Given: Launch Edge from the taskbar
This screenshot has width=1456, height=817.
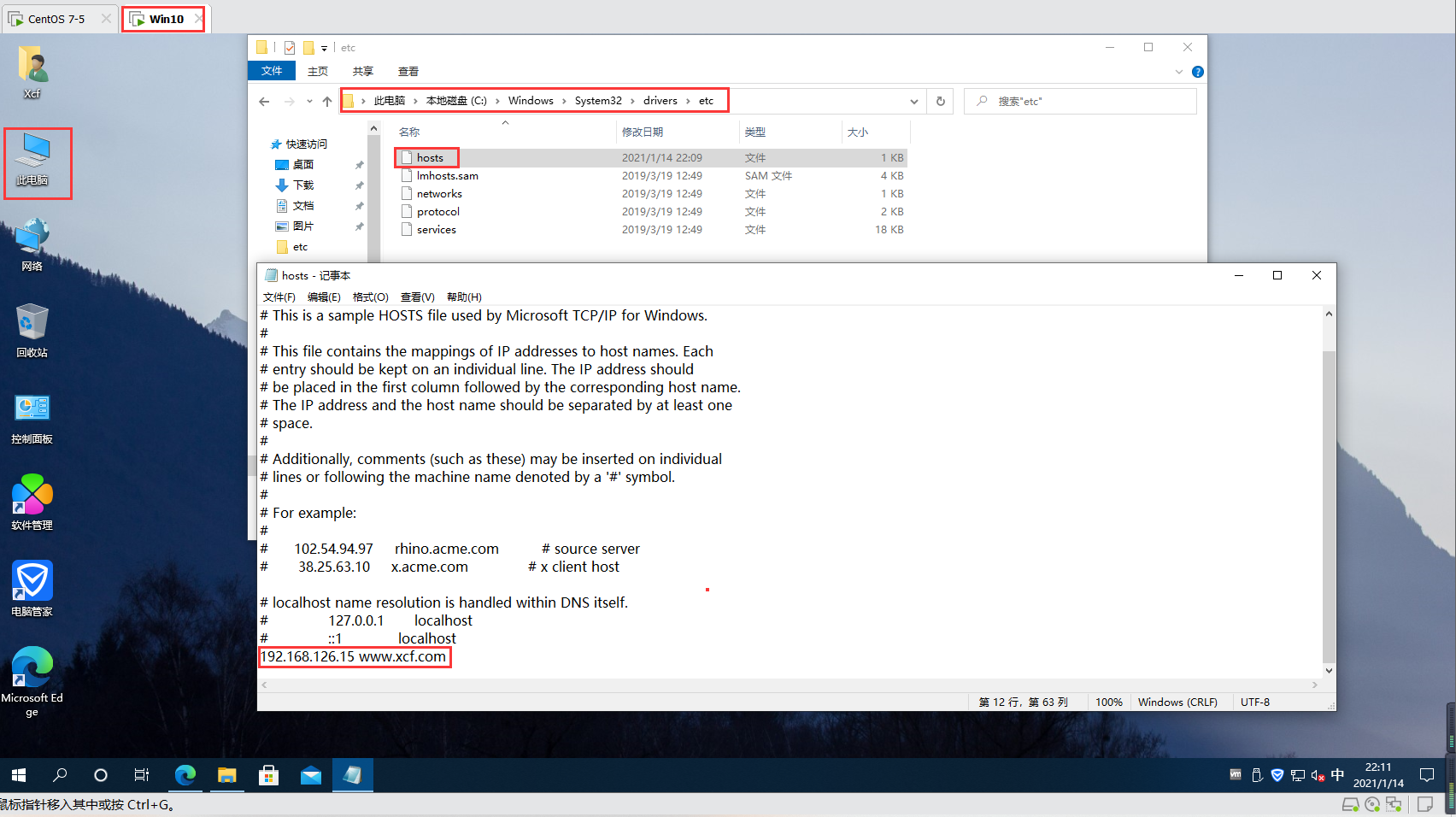Looking at the screenshot, I should 185,775.
